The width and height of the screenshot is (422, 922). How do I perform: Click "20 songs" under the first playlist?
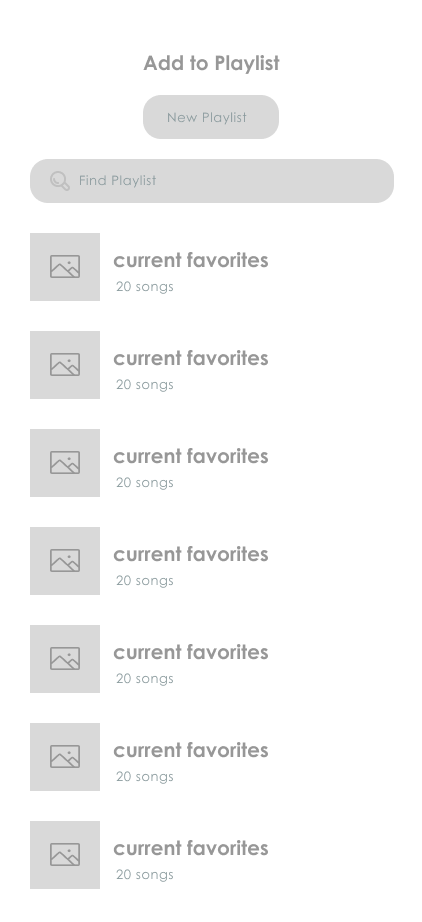[145, 287]
